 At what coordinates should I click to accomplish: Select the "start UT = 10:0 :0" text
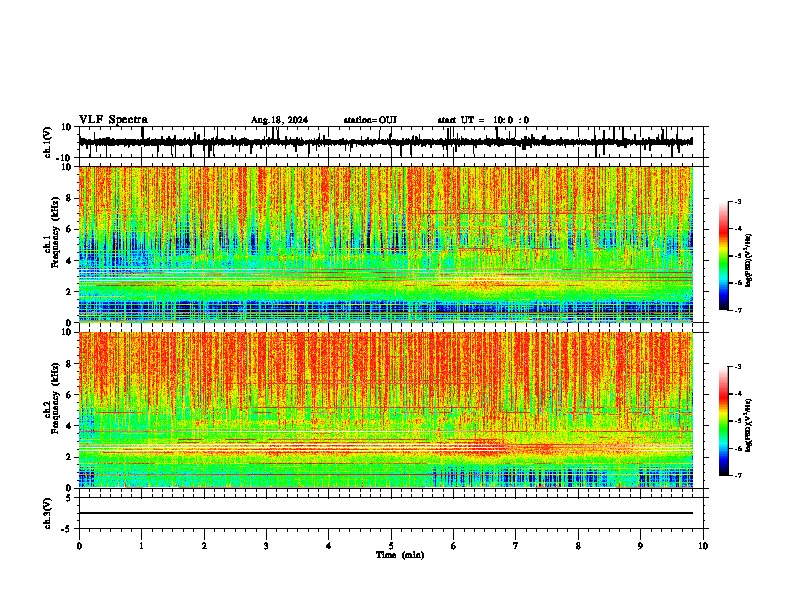[x=483, y=120]
